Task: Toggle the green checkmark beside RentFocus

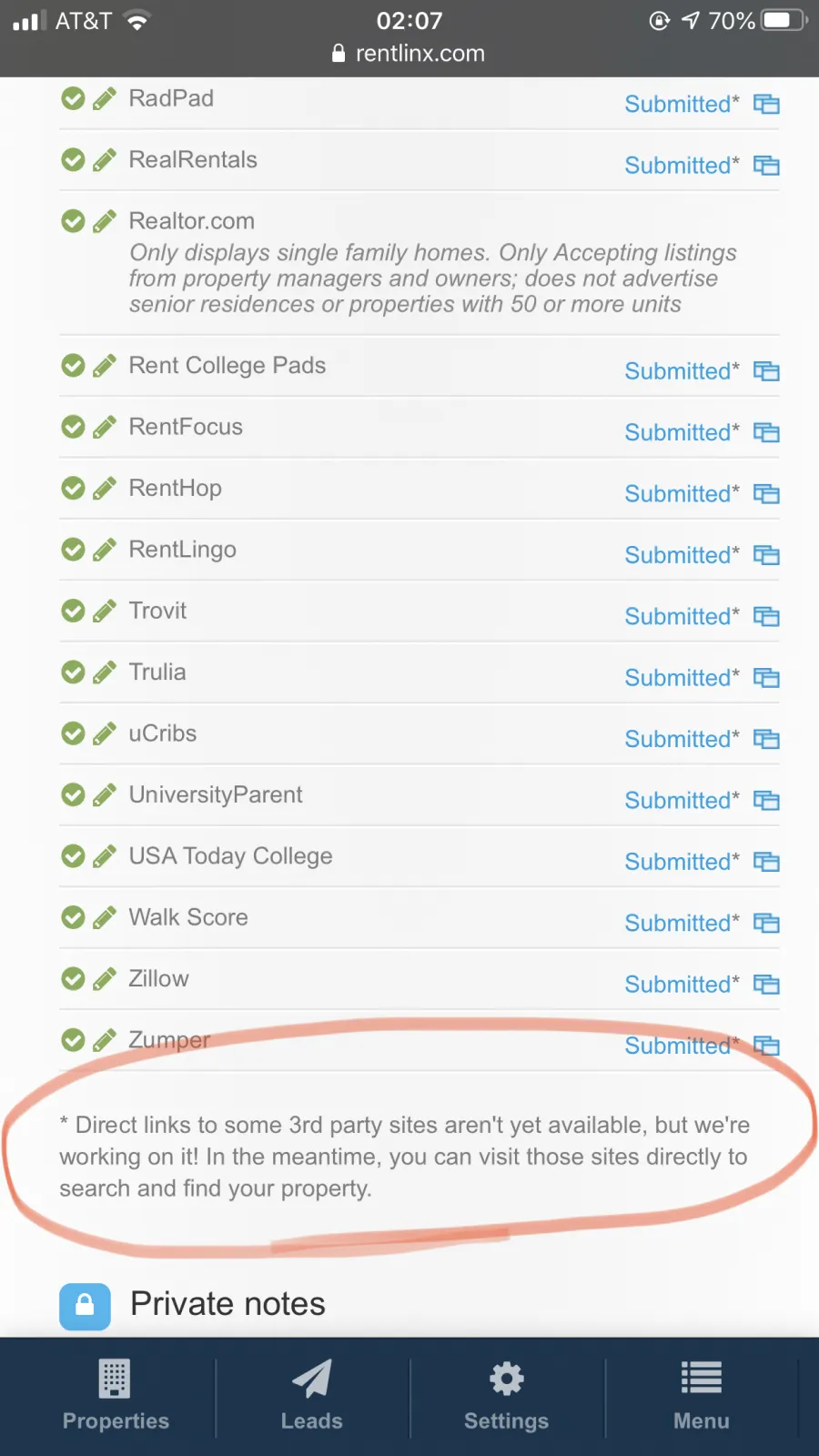Action: click(73, 427)
